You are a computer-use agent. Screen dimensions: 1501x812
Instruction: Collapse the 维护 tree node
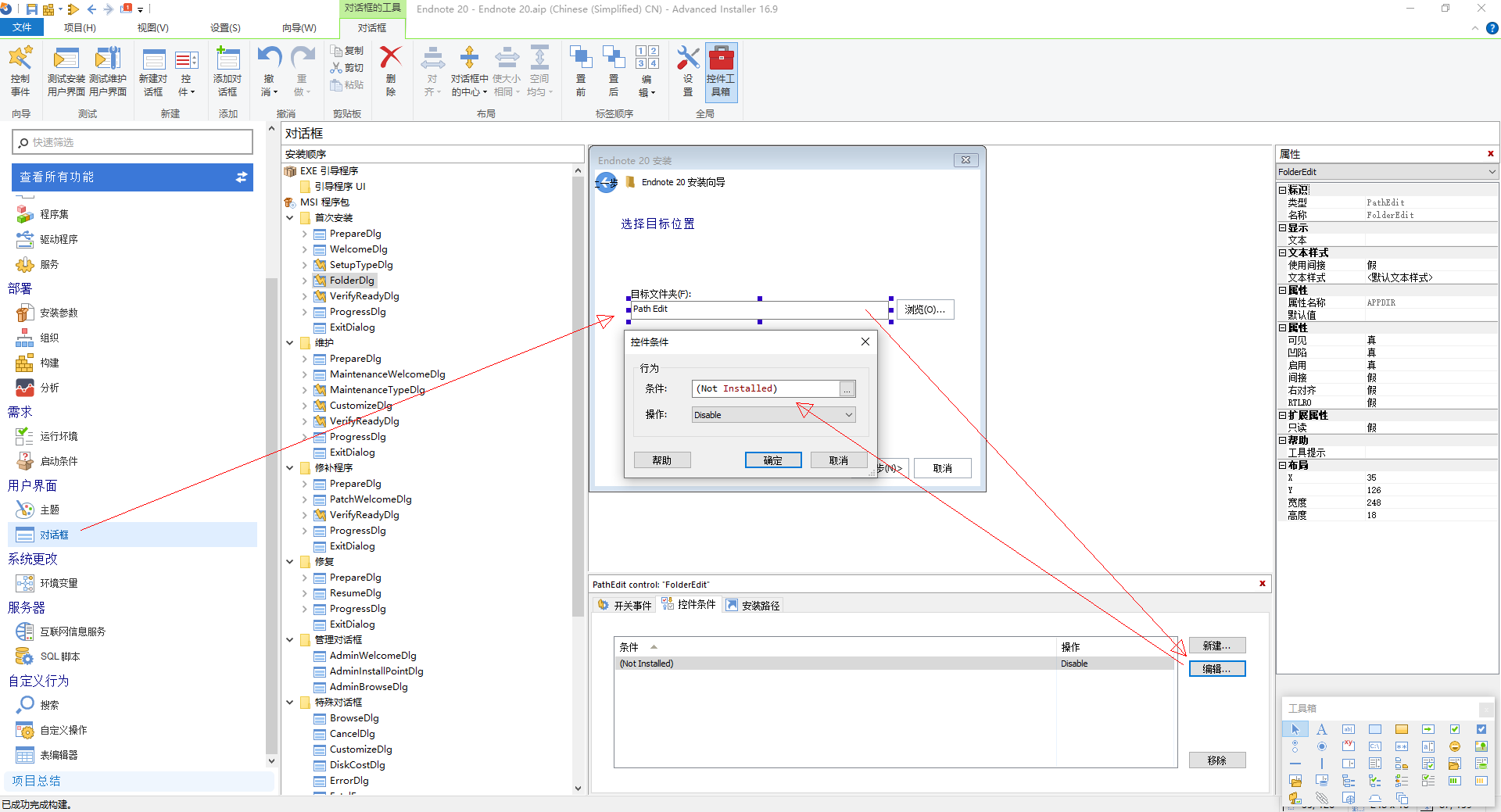tap(290, 343)
